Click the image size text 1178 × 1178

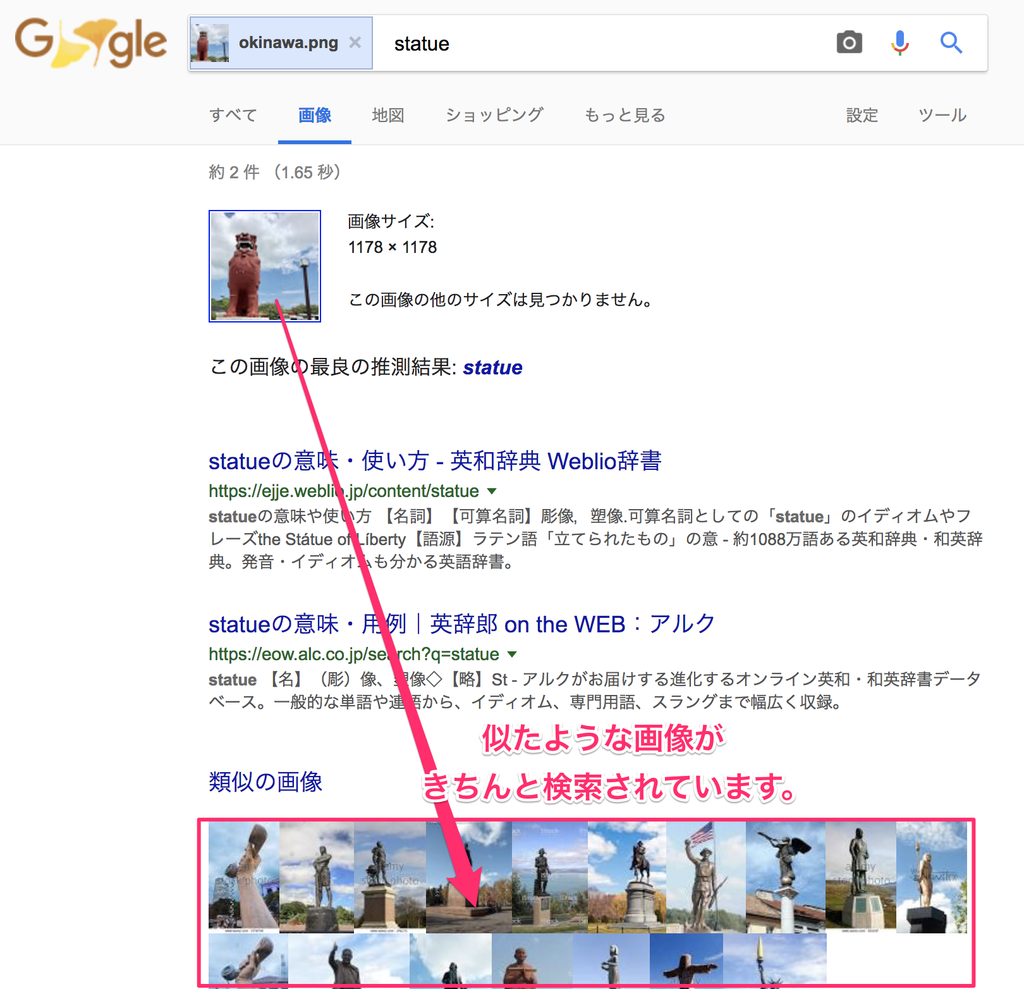[x=392, y=248]
